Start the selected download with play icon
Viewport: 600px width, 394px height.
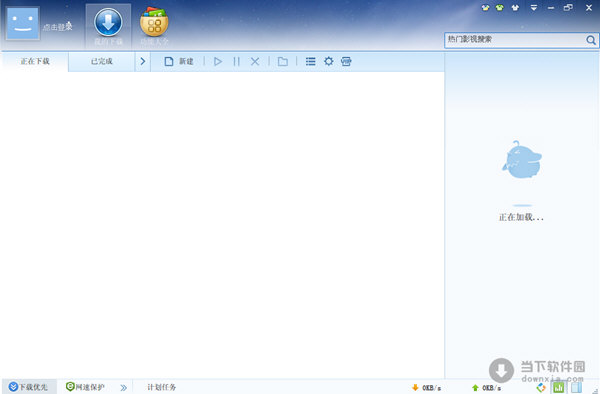(x=218, y=62)
